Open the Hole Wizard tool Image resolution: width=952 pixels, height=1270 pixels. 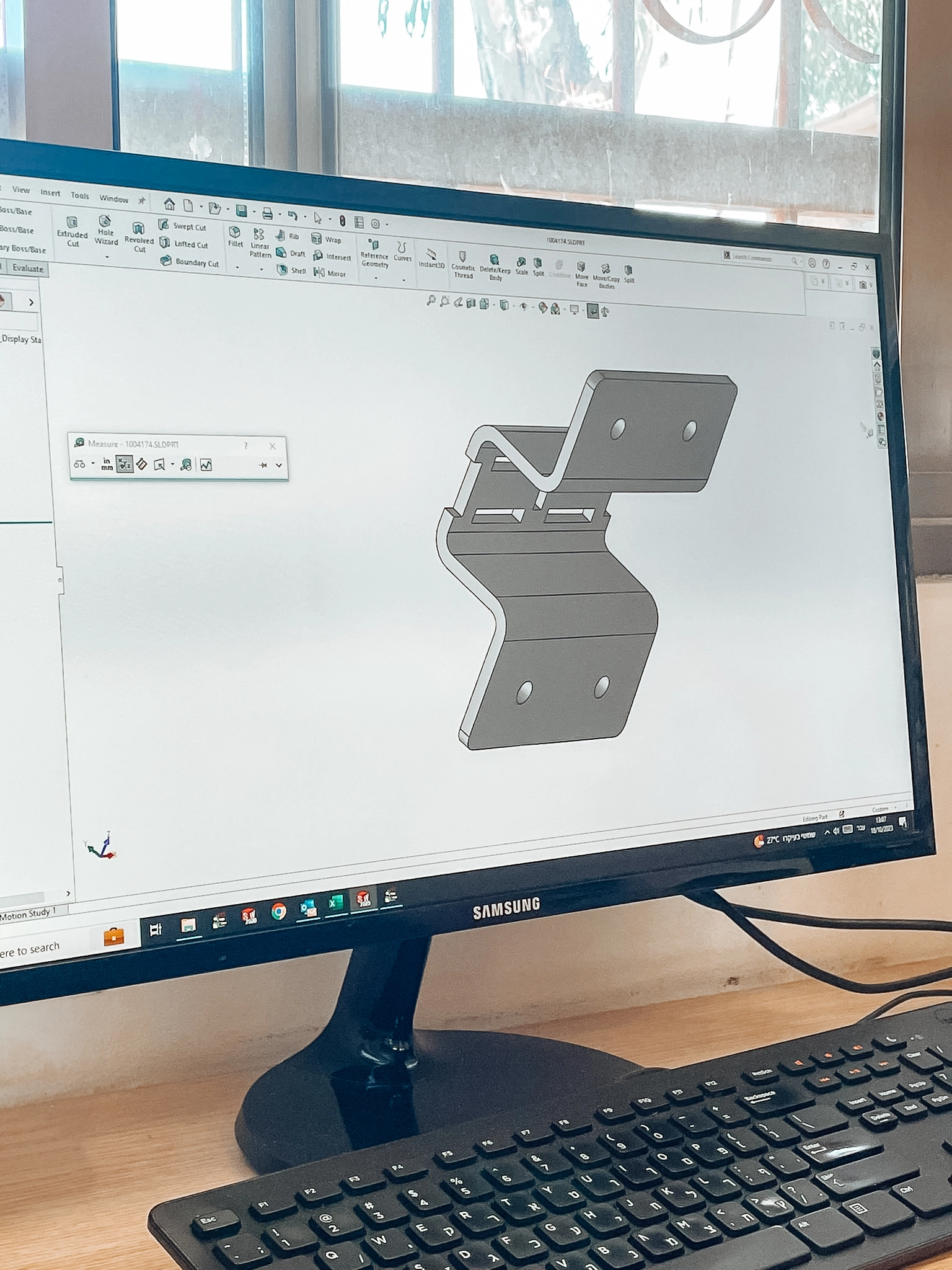coord(106,230)
